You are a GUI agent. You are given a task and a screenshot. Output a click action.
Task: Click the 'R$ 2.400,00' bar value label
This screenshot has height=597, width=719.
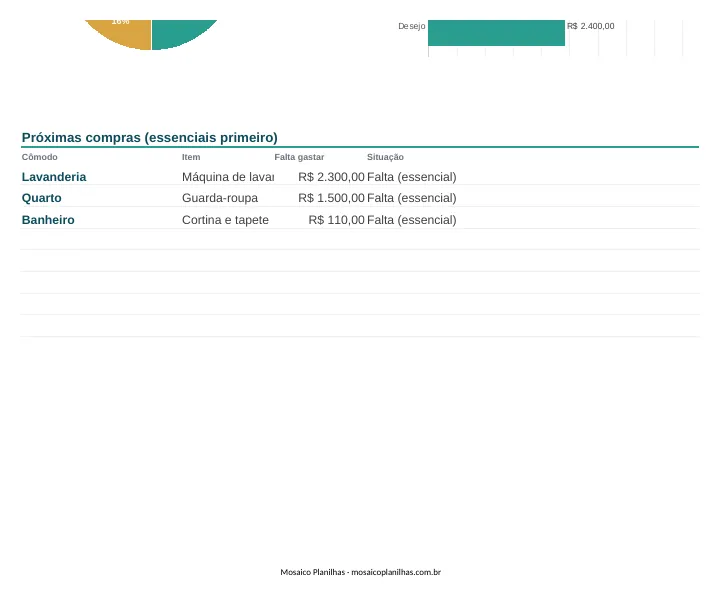(591, 26)
